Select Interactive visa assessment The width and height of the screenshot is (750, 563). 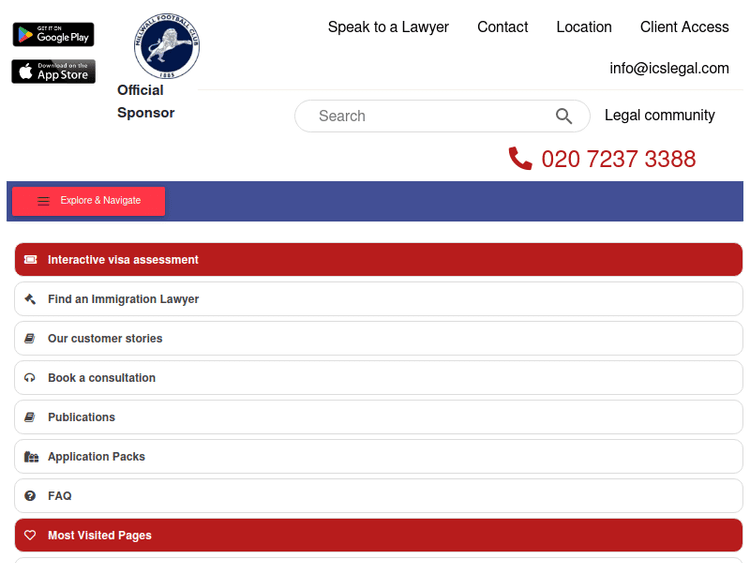click(x=378, y=259)
